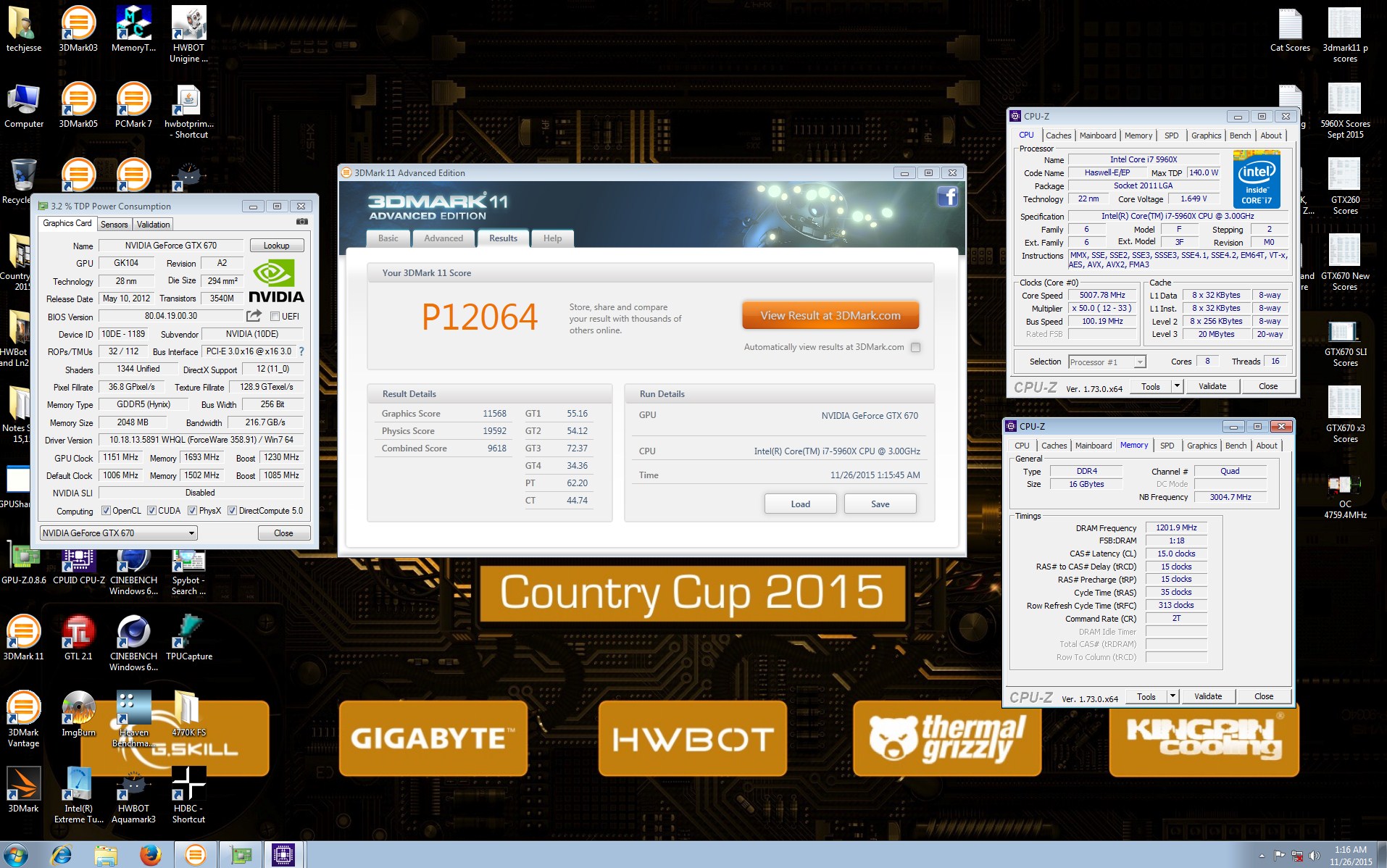
Task: Enable automatically view results at 3DMark.com
Action: (x=915, y=347)
